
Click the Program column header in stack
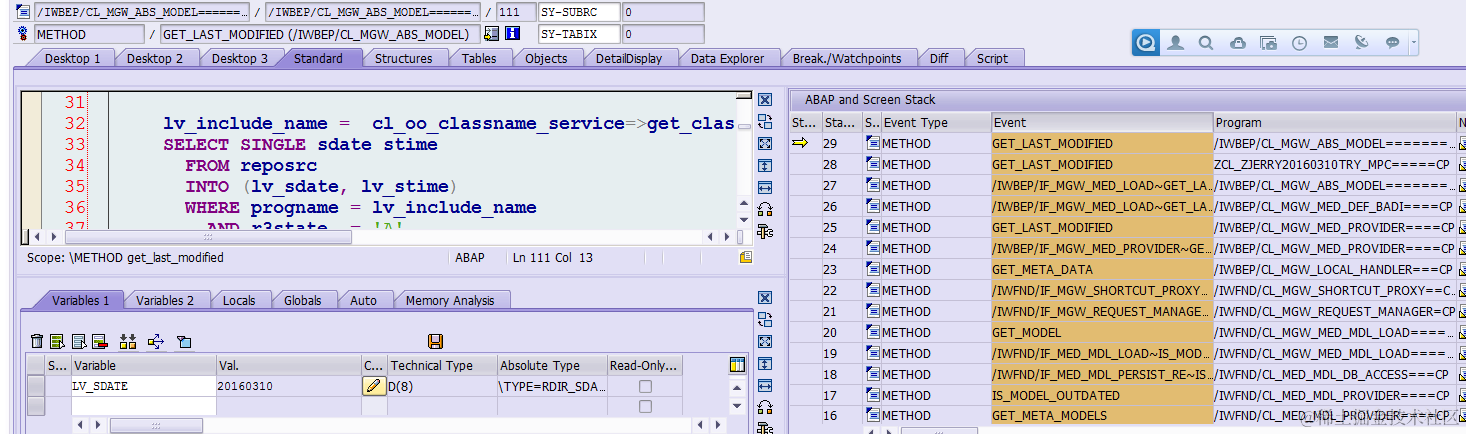point(1334,122)
